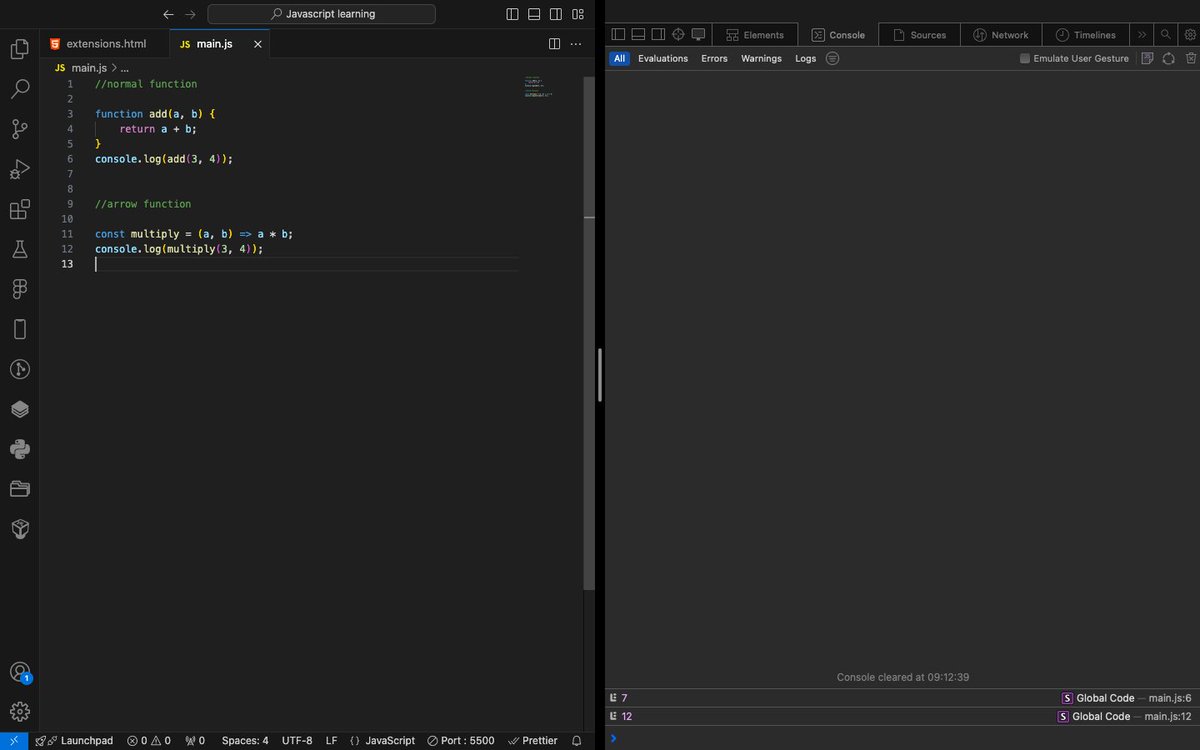
Task: Open the Run and Debug view
Action: (x=19, y=169)
